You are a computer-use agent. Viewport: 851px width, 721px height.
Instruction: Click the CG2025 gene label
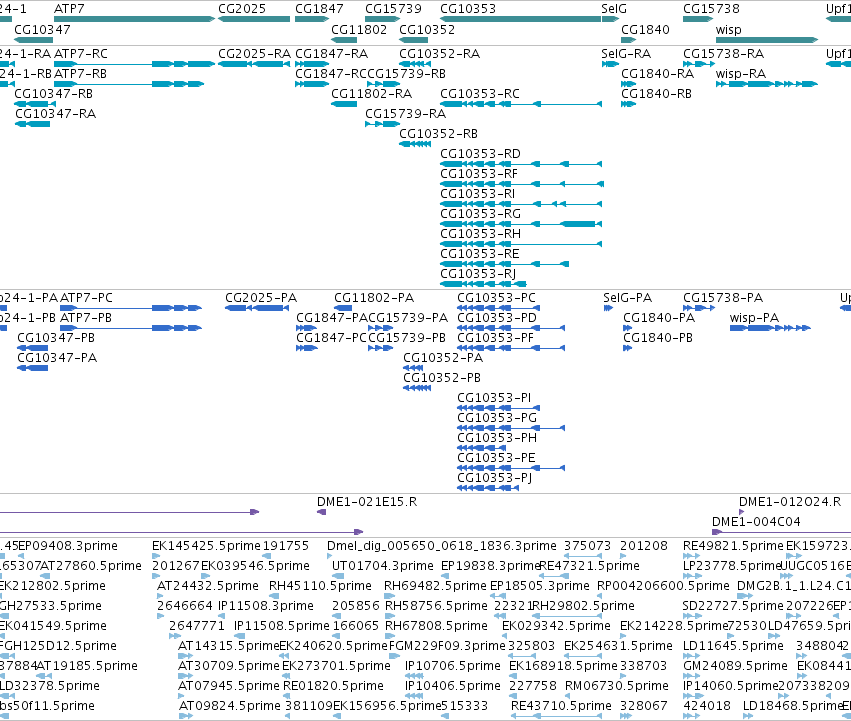pos(242,9)
